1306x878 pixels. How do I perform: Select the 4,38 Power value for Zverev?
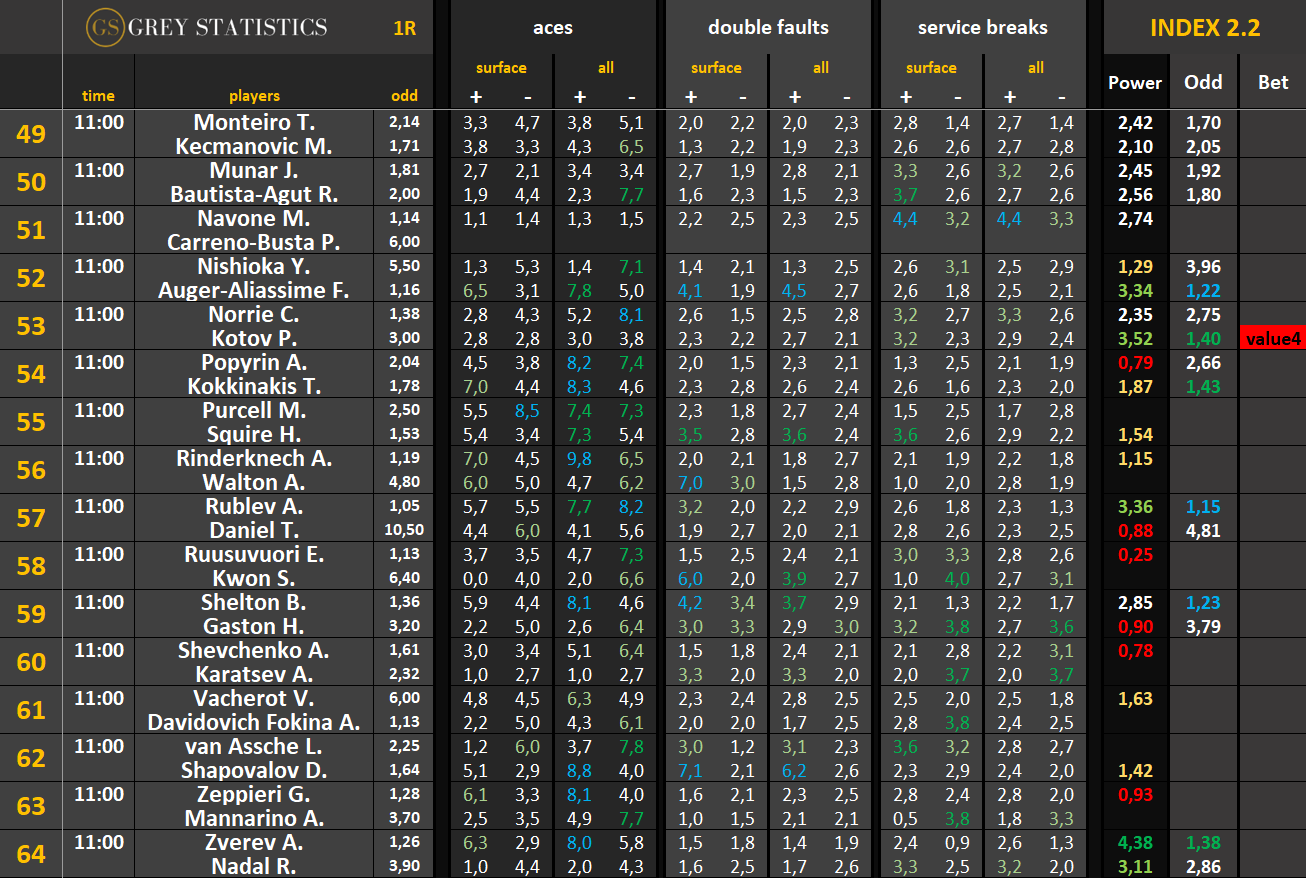tap(1135, 842)
